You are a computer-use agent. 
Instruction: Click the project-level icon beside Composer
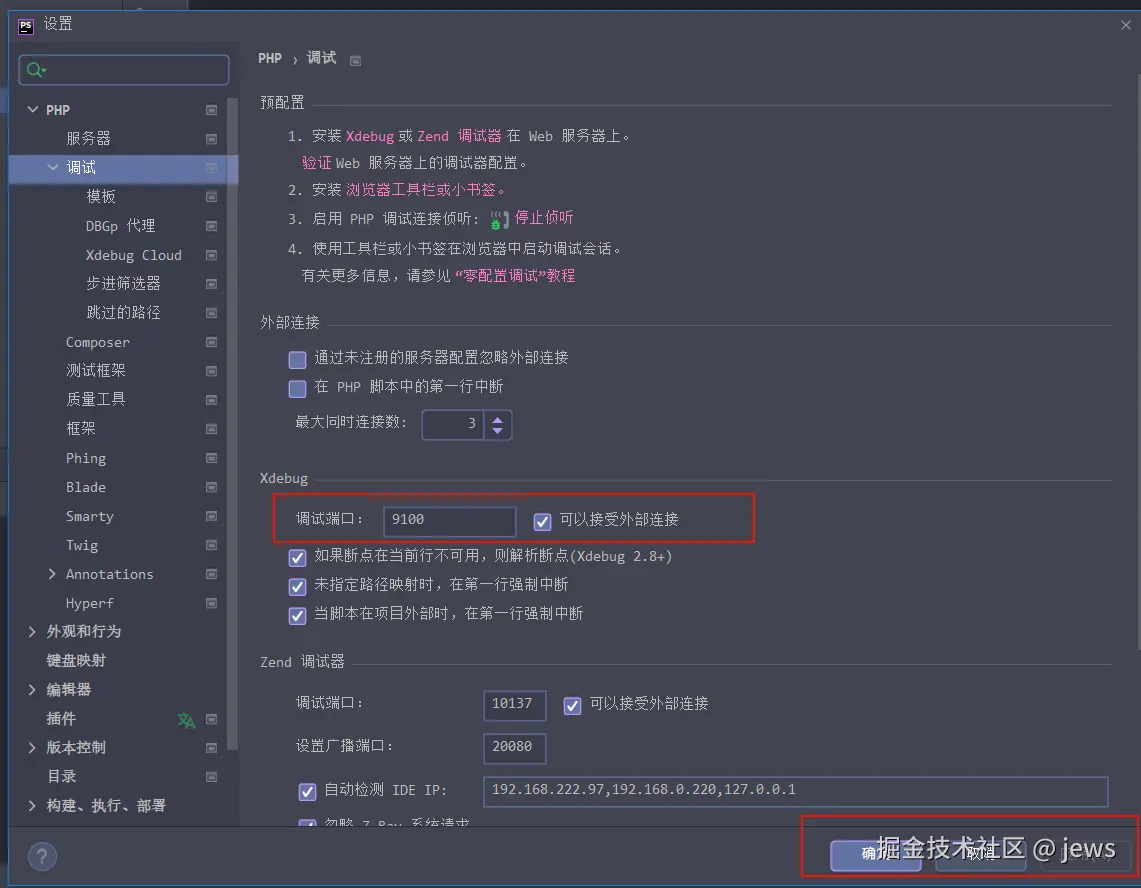pos(211,342)
